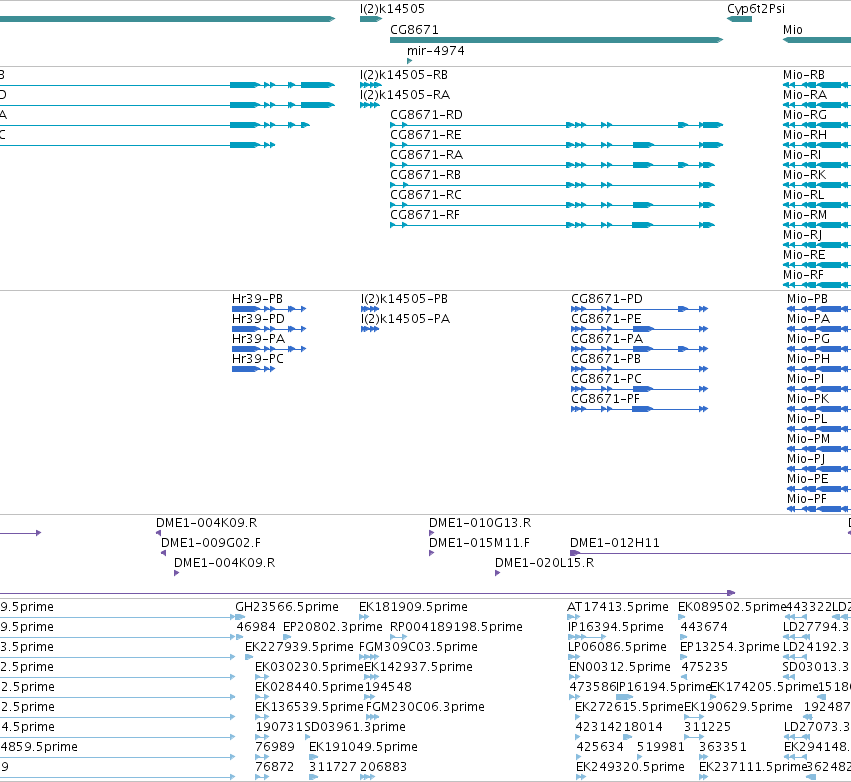This screenshot has width=851, height=782.
Task: Click protein Mio-PB
Action: click(x=807, y=299)
